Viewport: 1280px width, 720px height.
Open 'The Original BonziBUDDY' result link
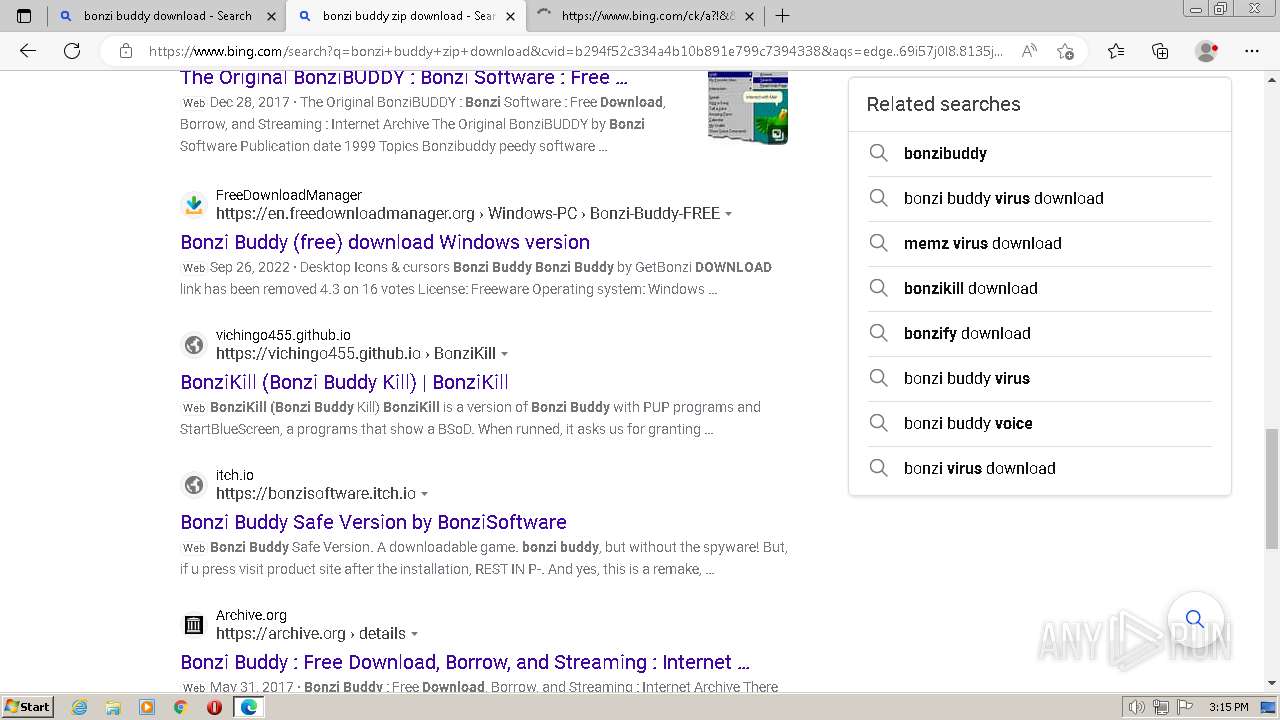tap(404, 78)
